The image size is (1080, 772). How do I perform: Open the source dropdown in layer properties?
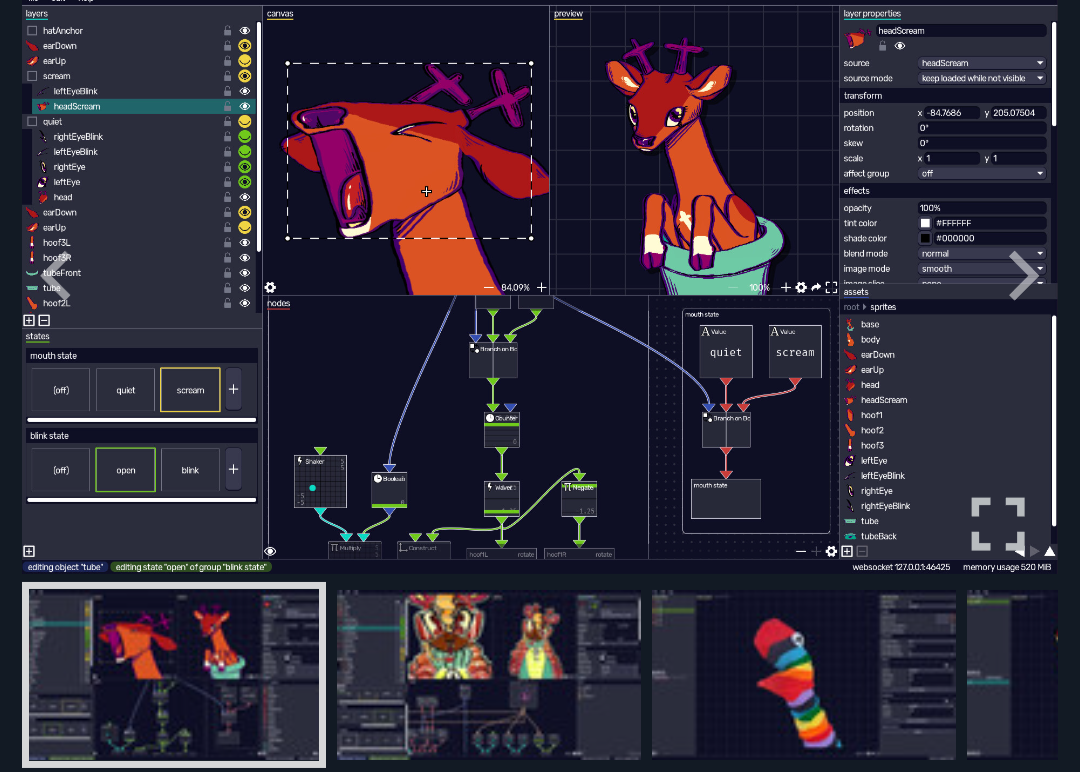tap(982, 63)
